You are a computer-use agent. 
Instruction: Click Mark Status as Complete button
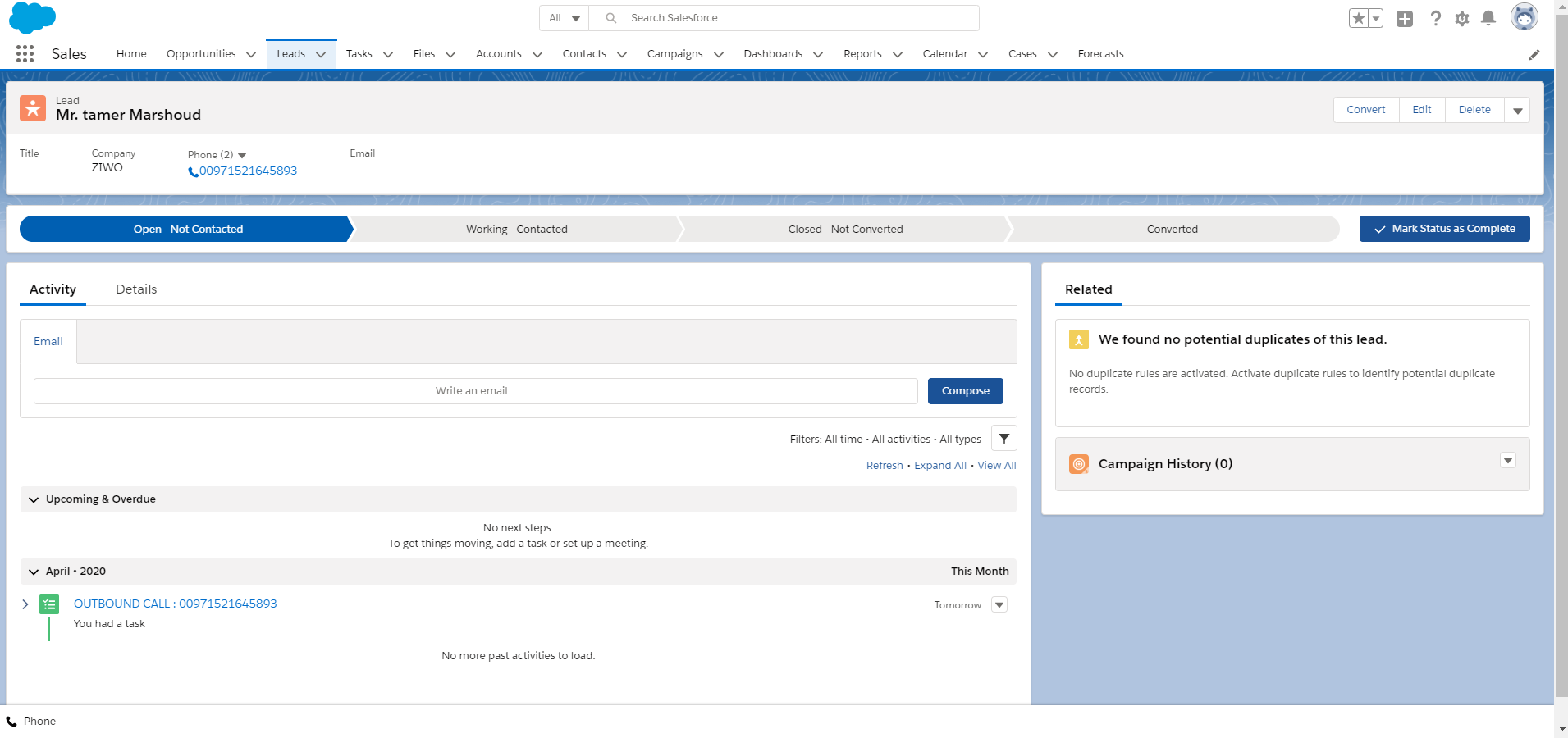1444,229
